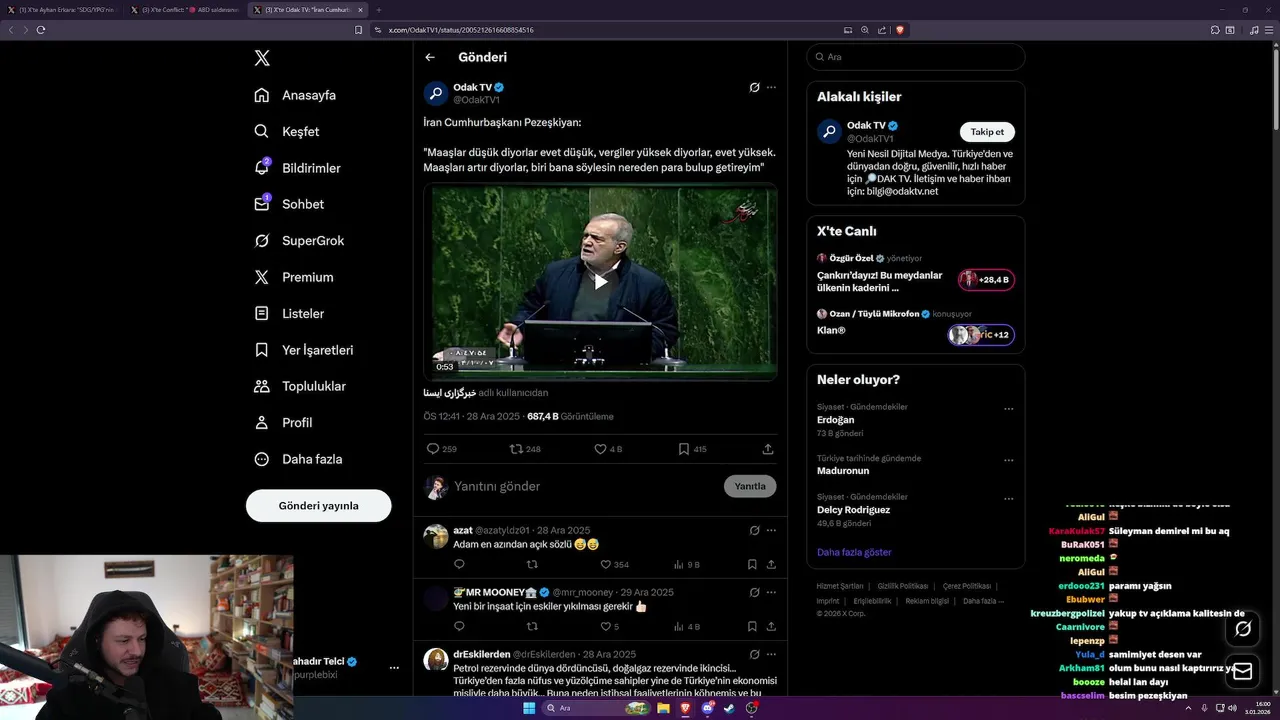Click Daha fazla göster link
Screen dimensions: 1280x720
tap(854, 552)
